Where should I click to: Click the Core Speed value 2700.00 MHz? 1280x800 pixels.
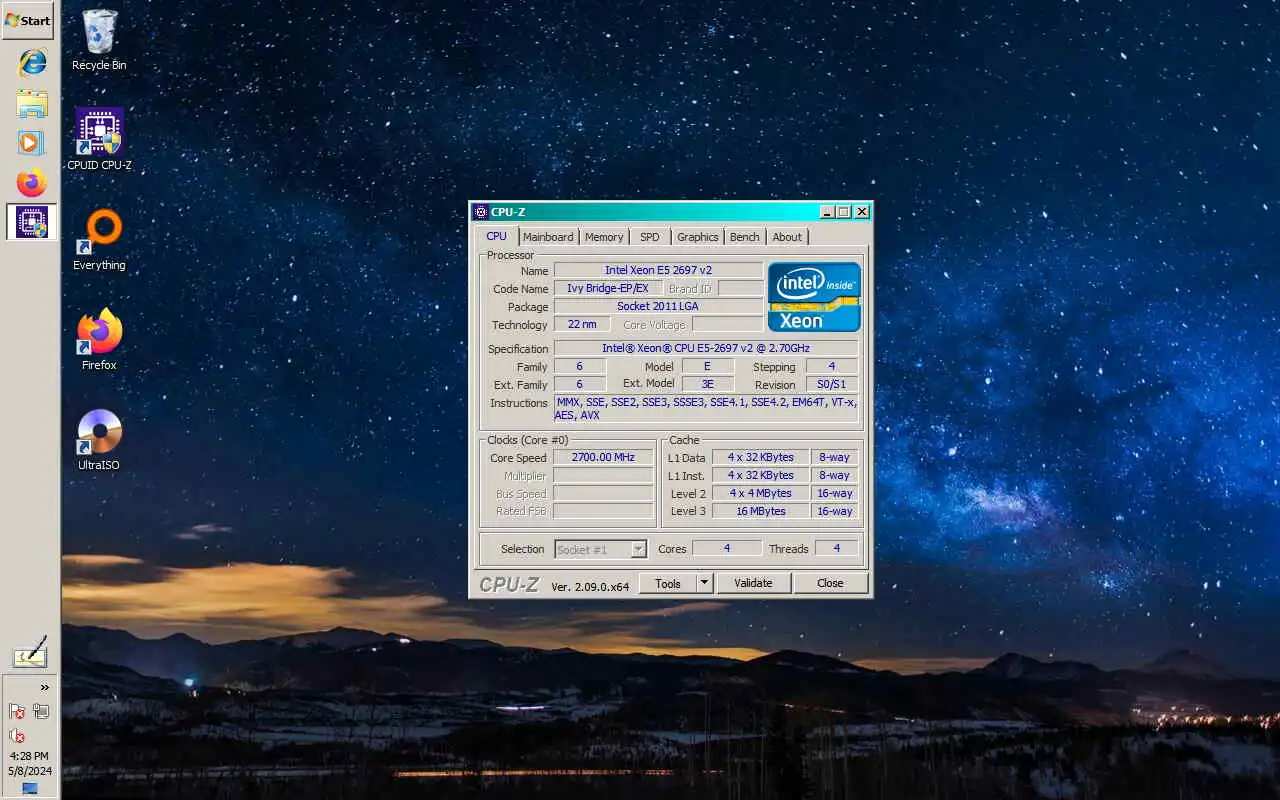603,457
